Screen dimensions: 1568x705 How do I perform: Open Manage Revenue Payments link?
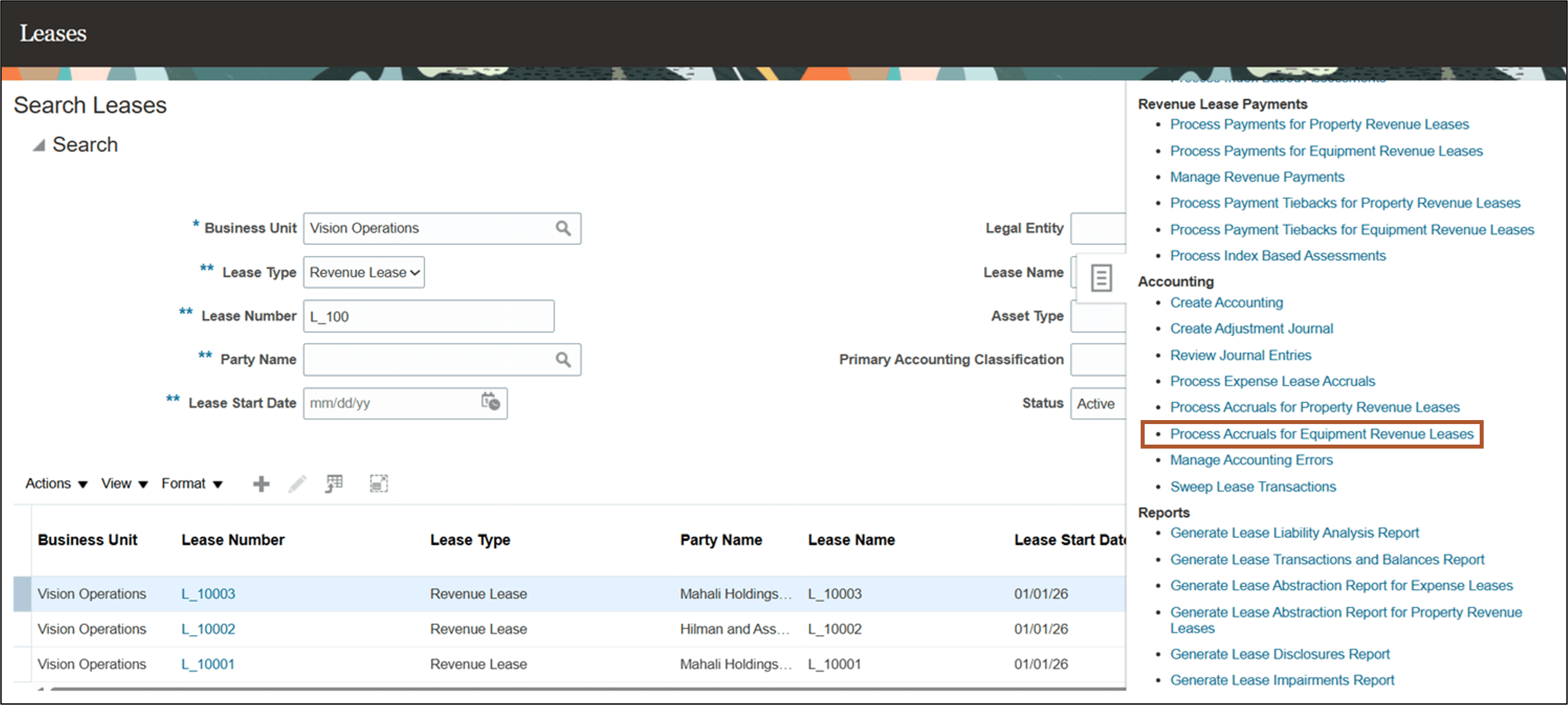click(x=1257, y=177)
